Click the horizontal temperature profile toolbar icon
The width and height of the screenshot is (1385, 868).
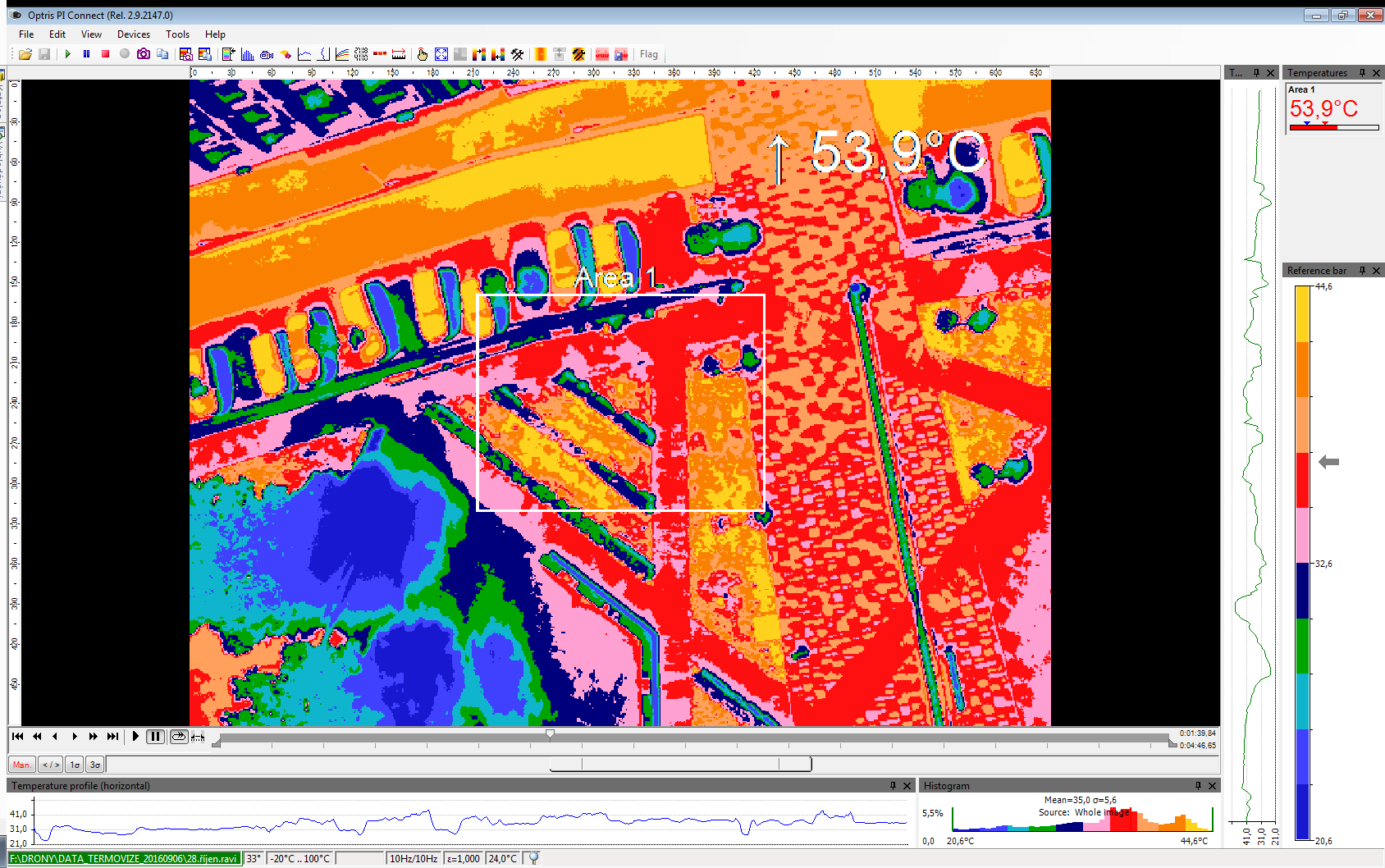tap(304, 54)
